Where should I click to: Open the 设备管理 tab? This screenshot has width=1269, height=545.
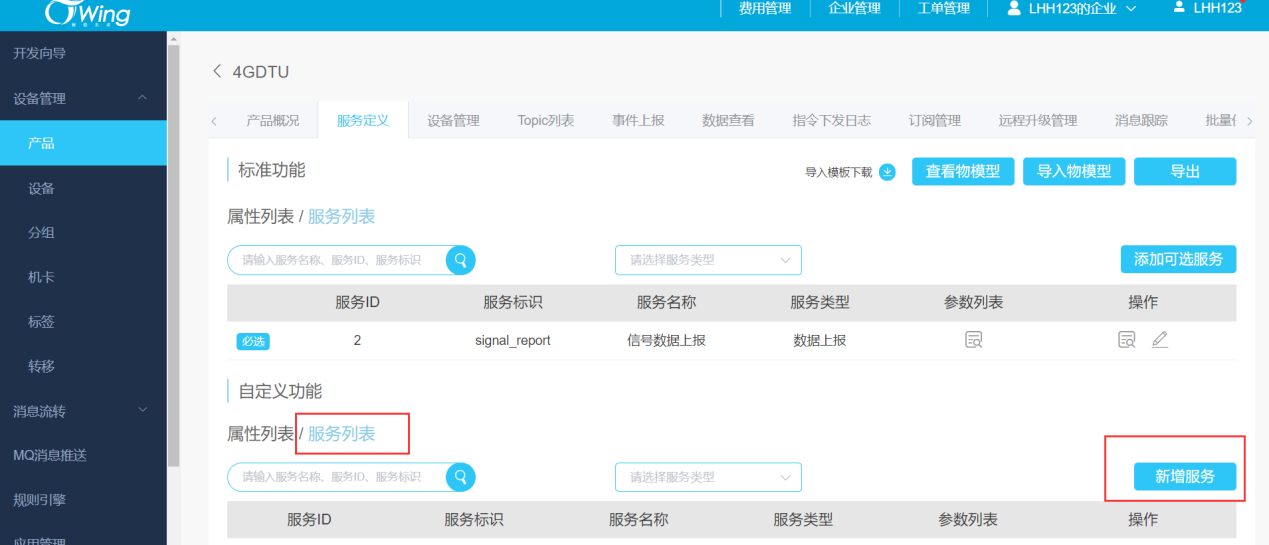pos(453,120)
